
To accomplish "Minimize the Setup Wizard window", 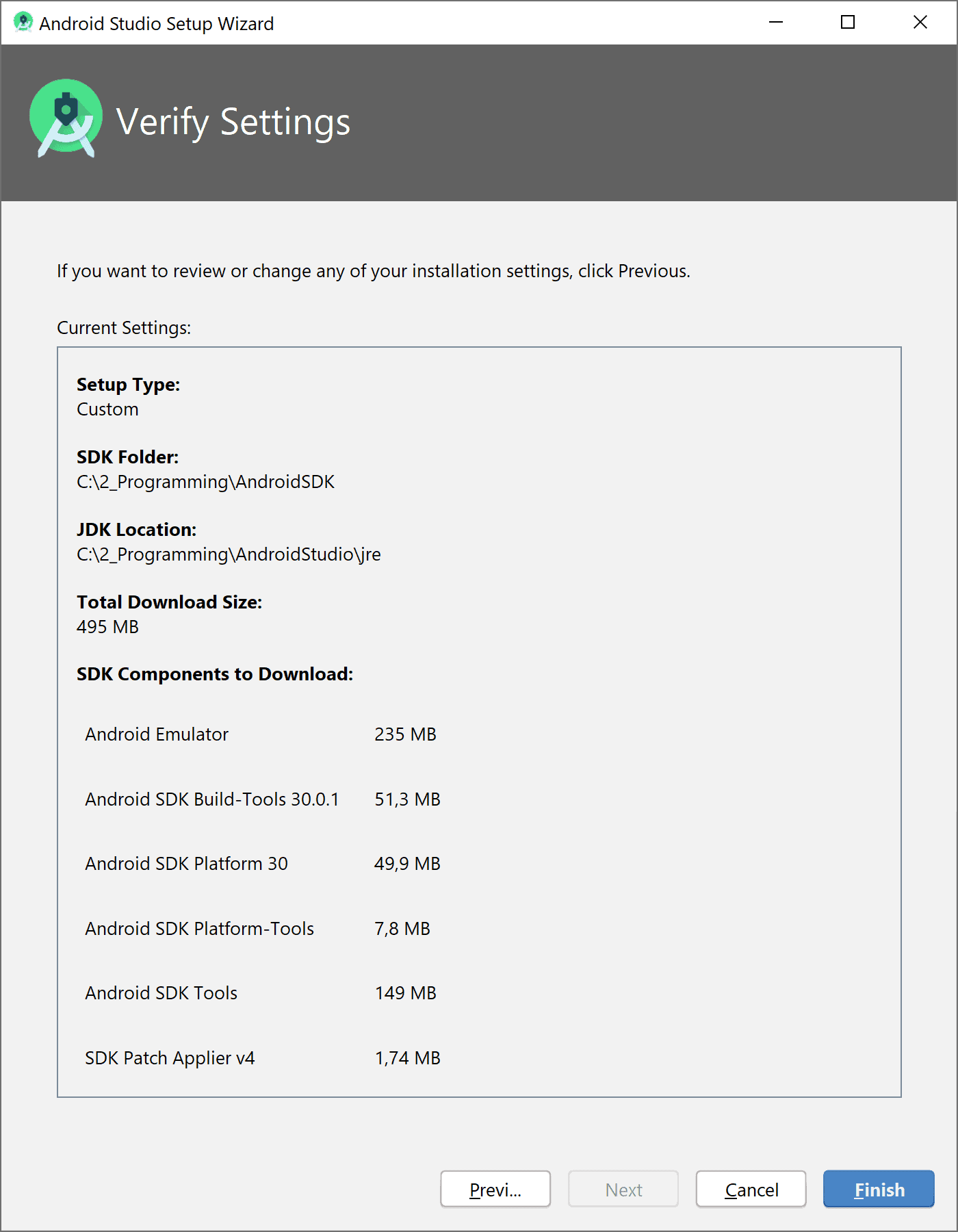I will pyautogui.click(x=776, y=23).
